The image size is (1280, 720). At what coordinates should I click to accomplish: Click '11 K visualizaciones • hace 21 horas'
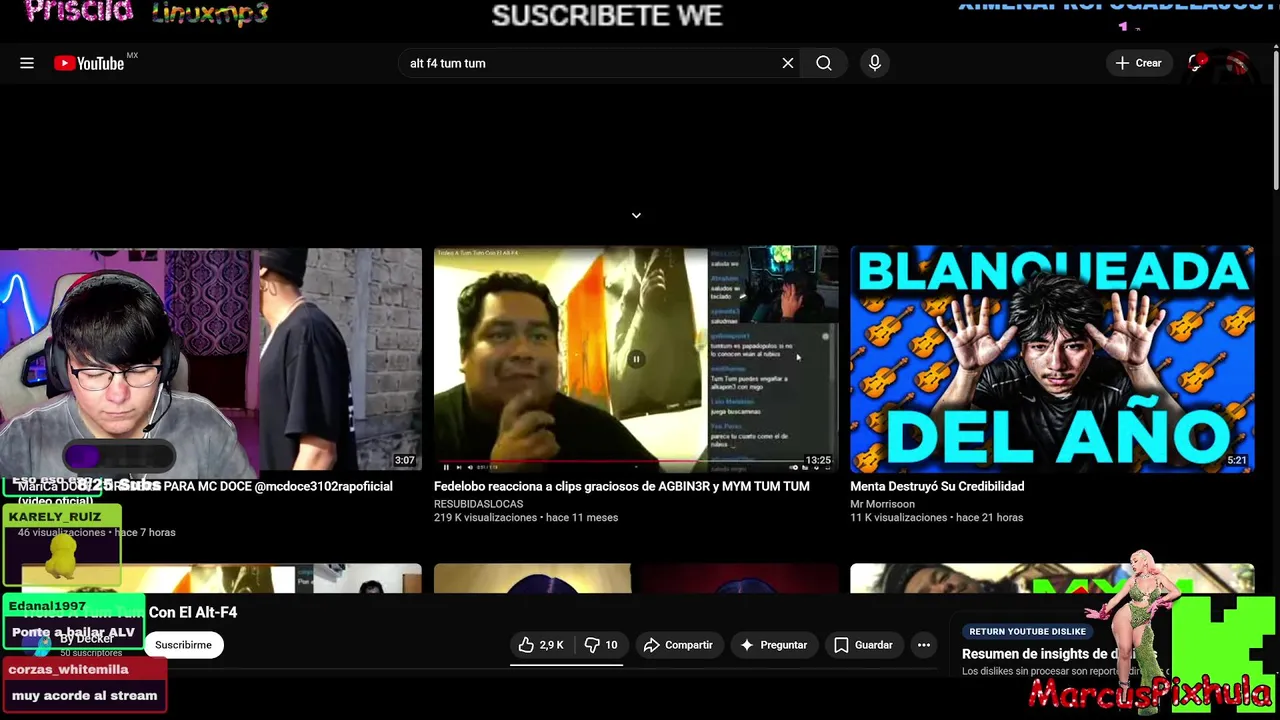936,517
